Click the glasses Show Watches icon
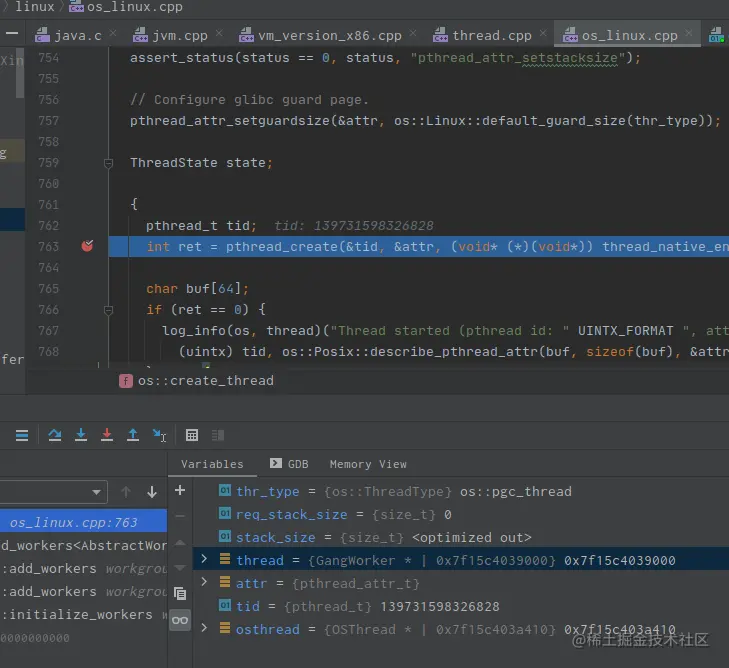Viewport: 729px width, 668px height. click(180, 620)
